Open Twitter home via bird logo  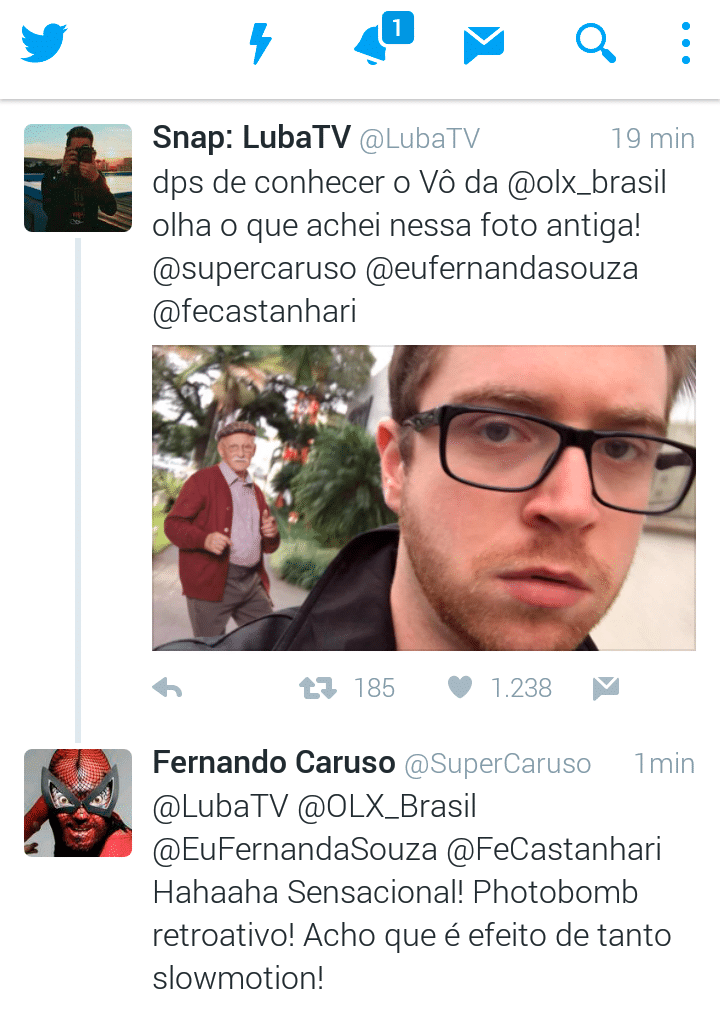click(44, 43)
